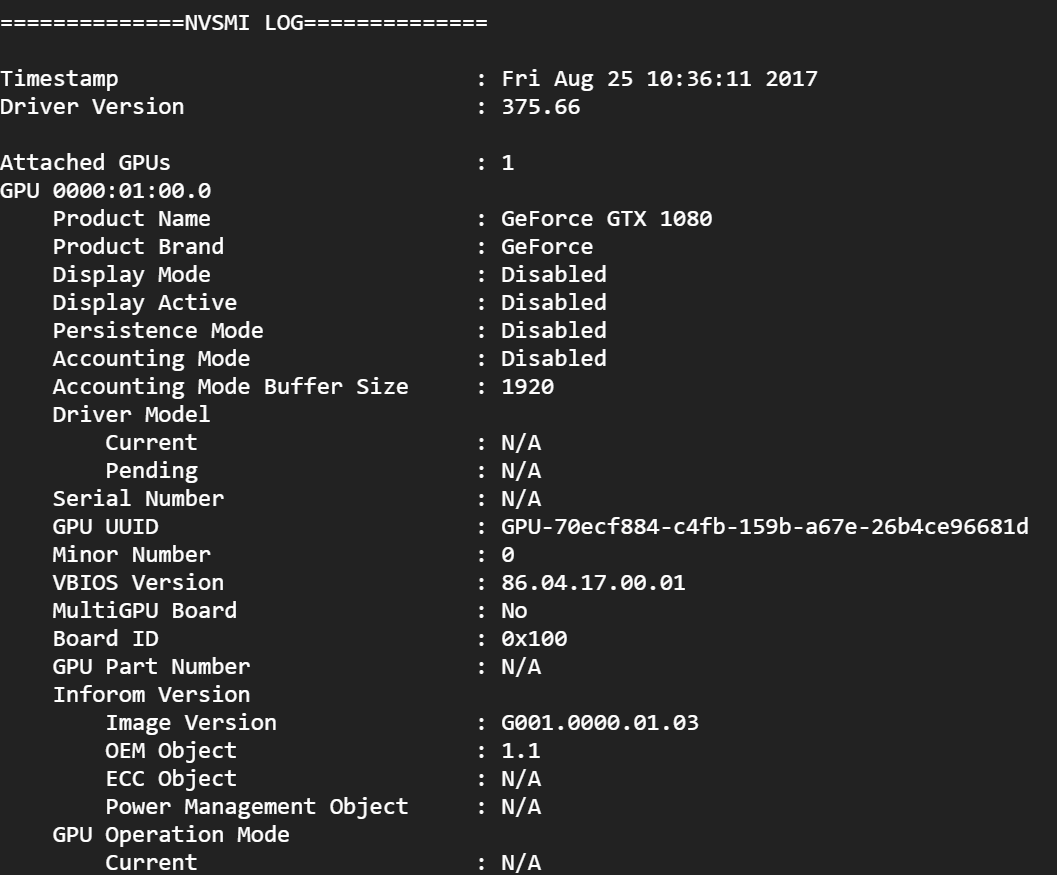
Task: Click the Serial Number label
Action: (138, 498)
